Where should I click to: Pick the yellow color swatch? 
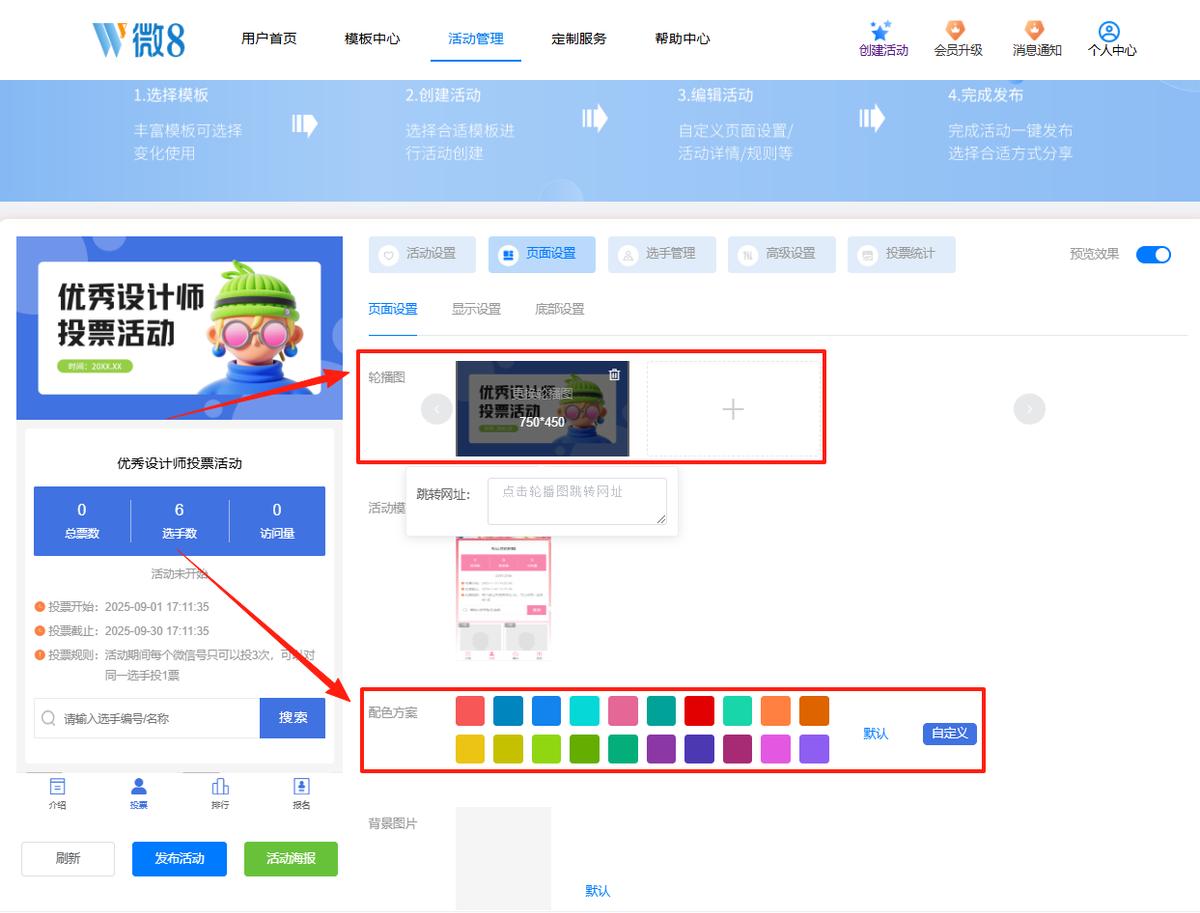tap(470, 749)
